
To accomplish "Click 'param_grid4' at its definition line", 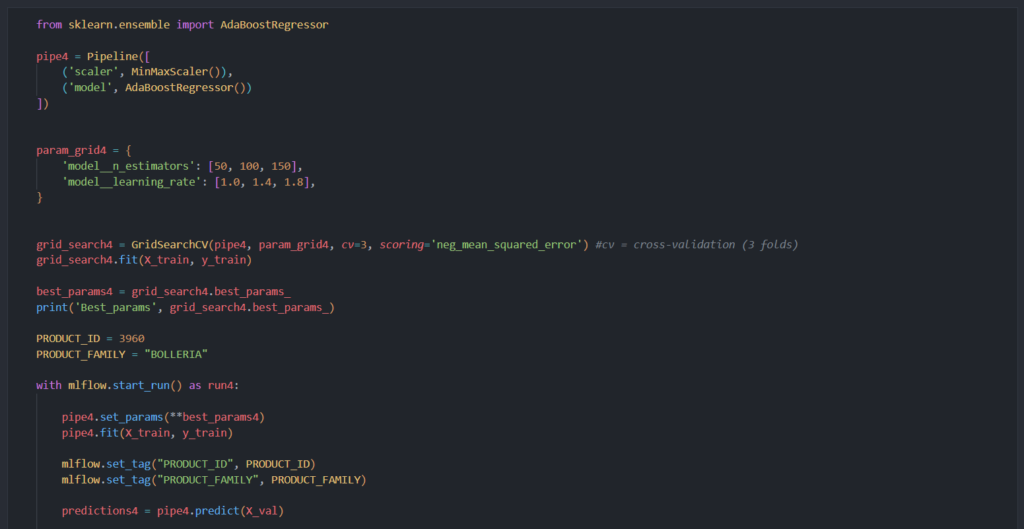I will [71, 151].
